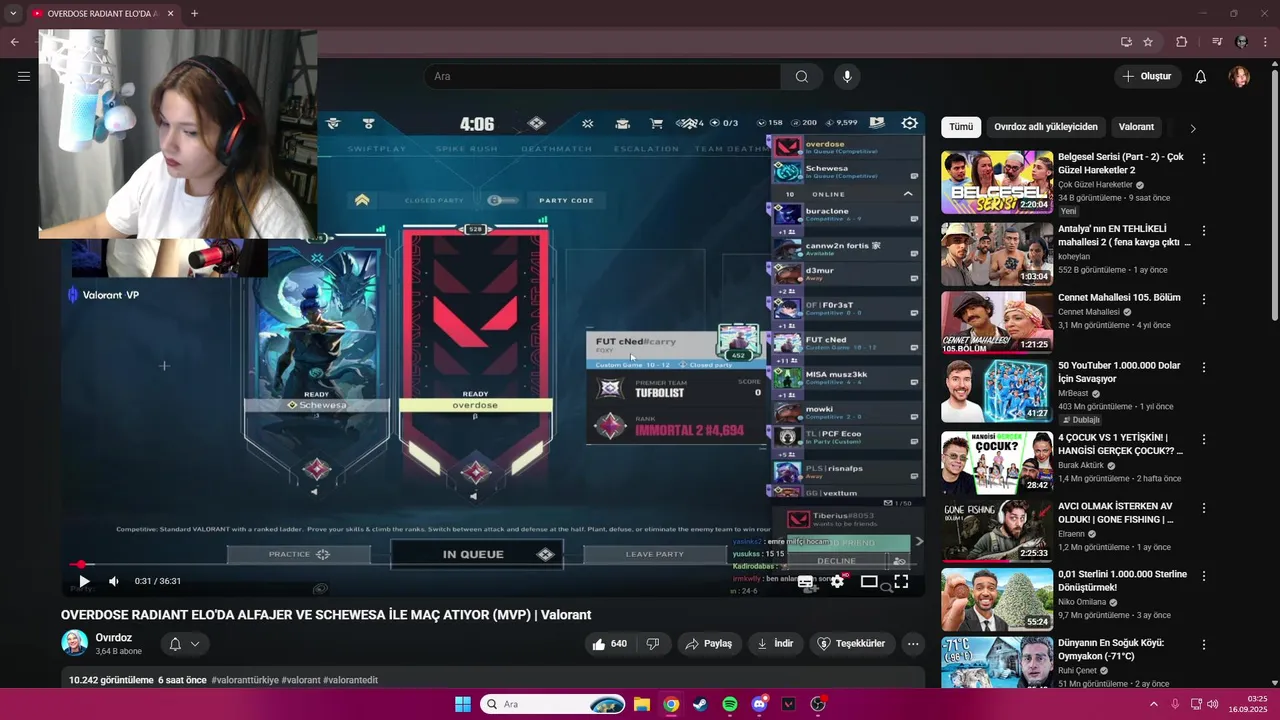Open 0,01 Sterlini 1.000.000 Sterline video title

coord(1122,581)
